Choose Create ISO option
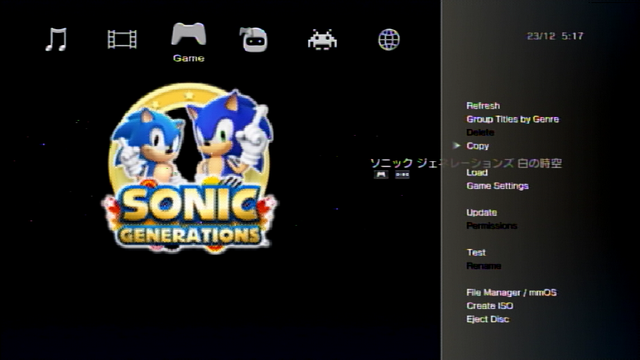The image size is (640, 360). click(x=490, y=306)
